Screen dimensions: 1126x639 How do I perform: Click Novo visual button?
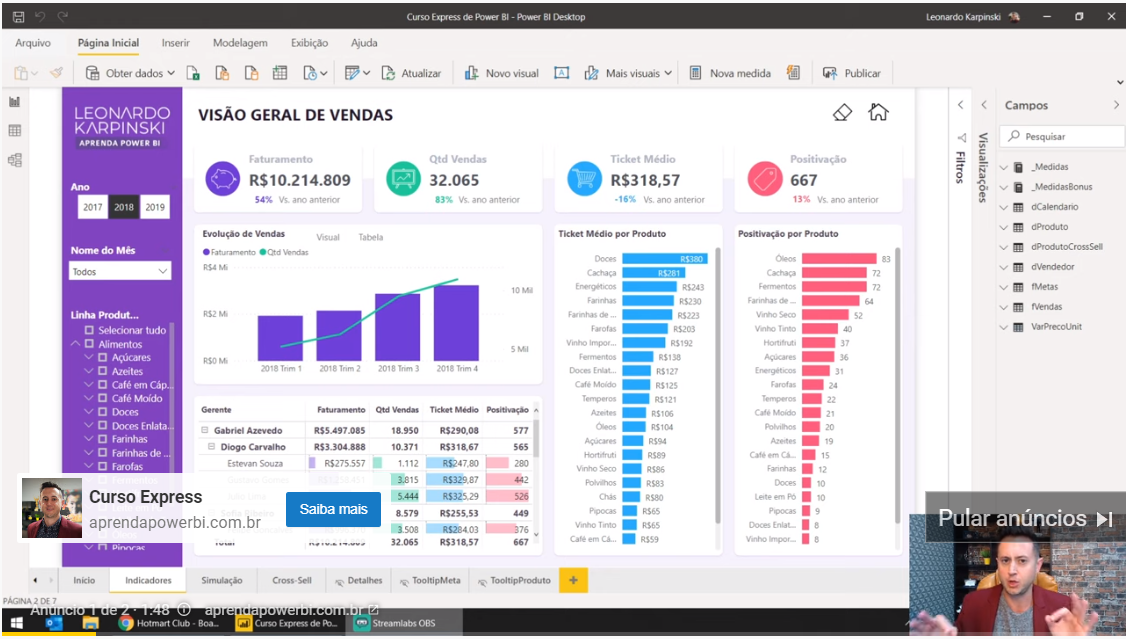tap(502, 73)
